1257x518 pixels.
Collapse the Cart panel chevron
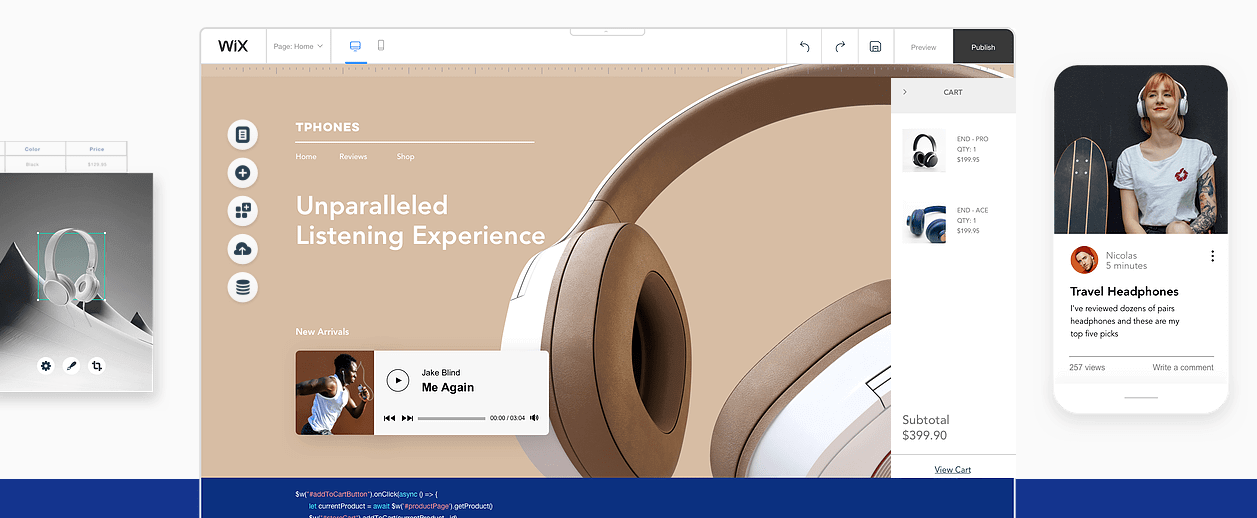pos(905,92)
